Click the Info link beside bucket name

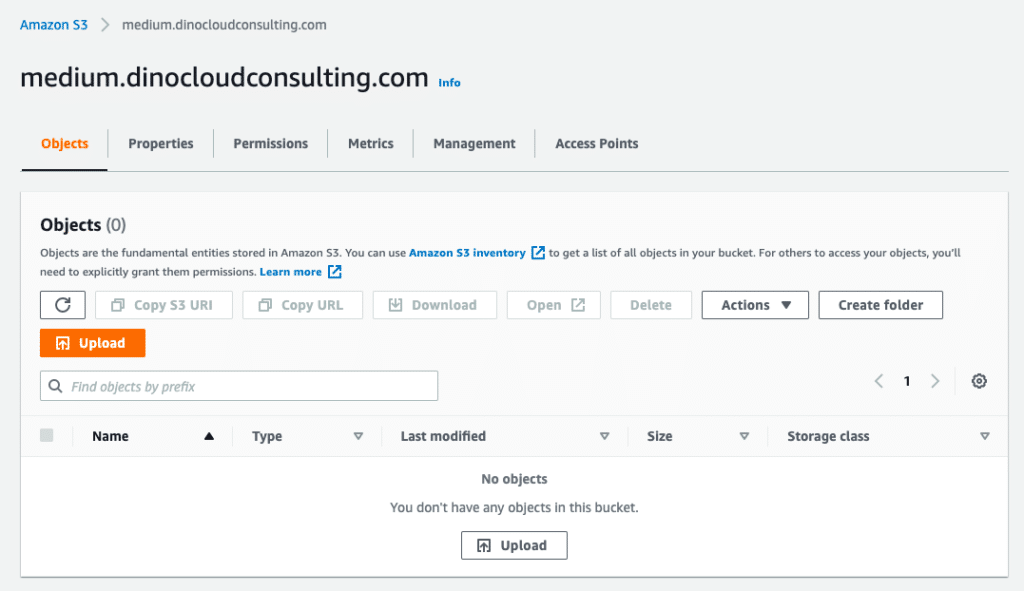point(450,83)
